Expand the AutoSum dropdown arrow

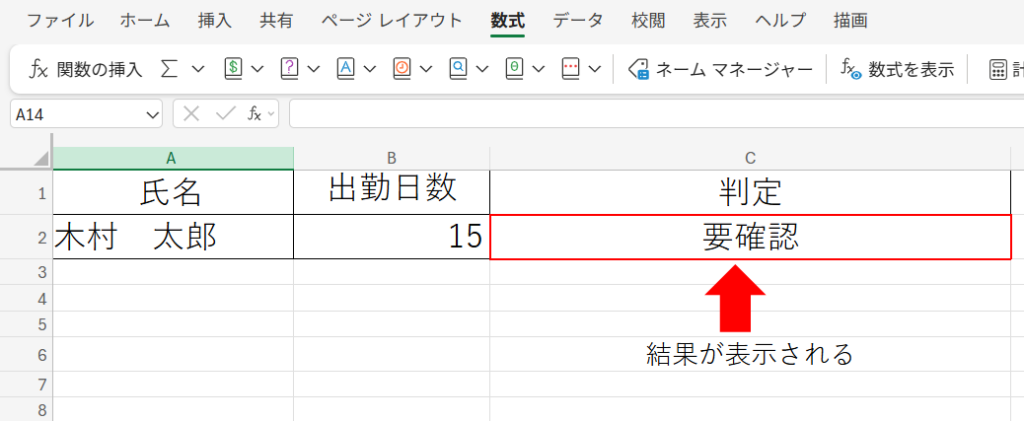tap(197, 69)
